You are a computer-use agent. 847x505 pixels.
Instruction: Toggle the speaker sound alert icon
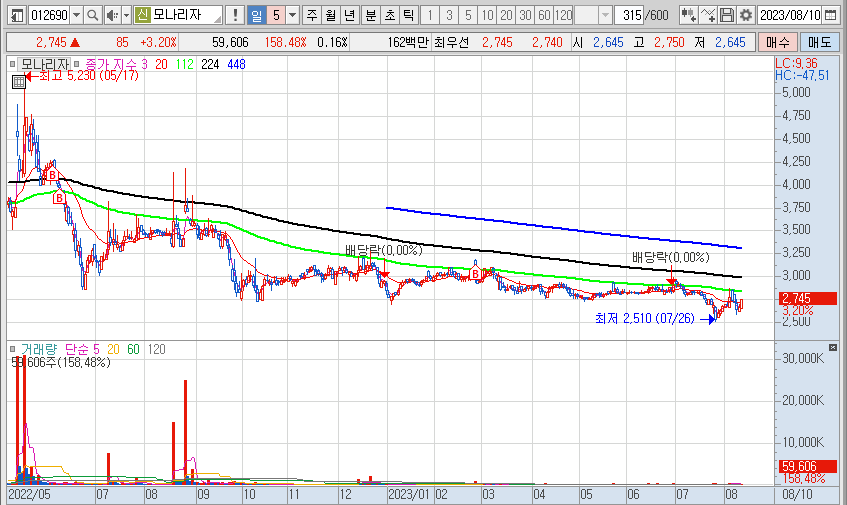click(112, 15)
